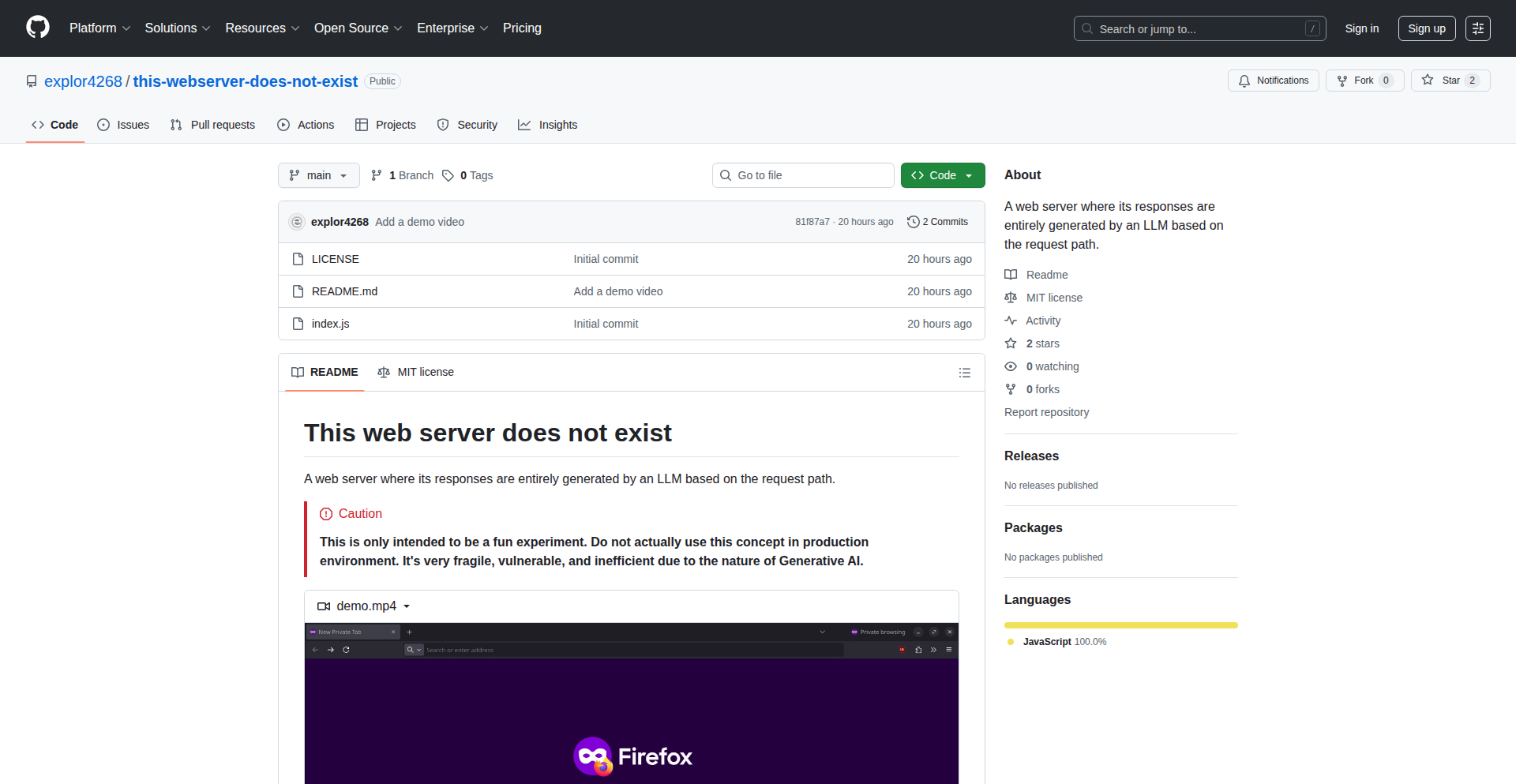The image size is (1516, 784).
Task: Switch to the Issues tab
Action: pyautogui.click(x=123, y=125)
